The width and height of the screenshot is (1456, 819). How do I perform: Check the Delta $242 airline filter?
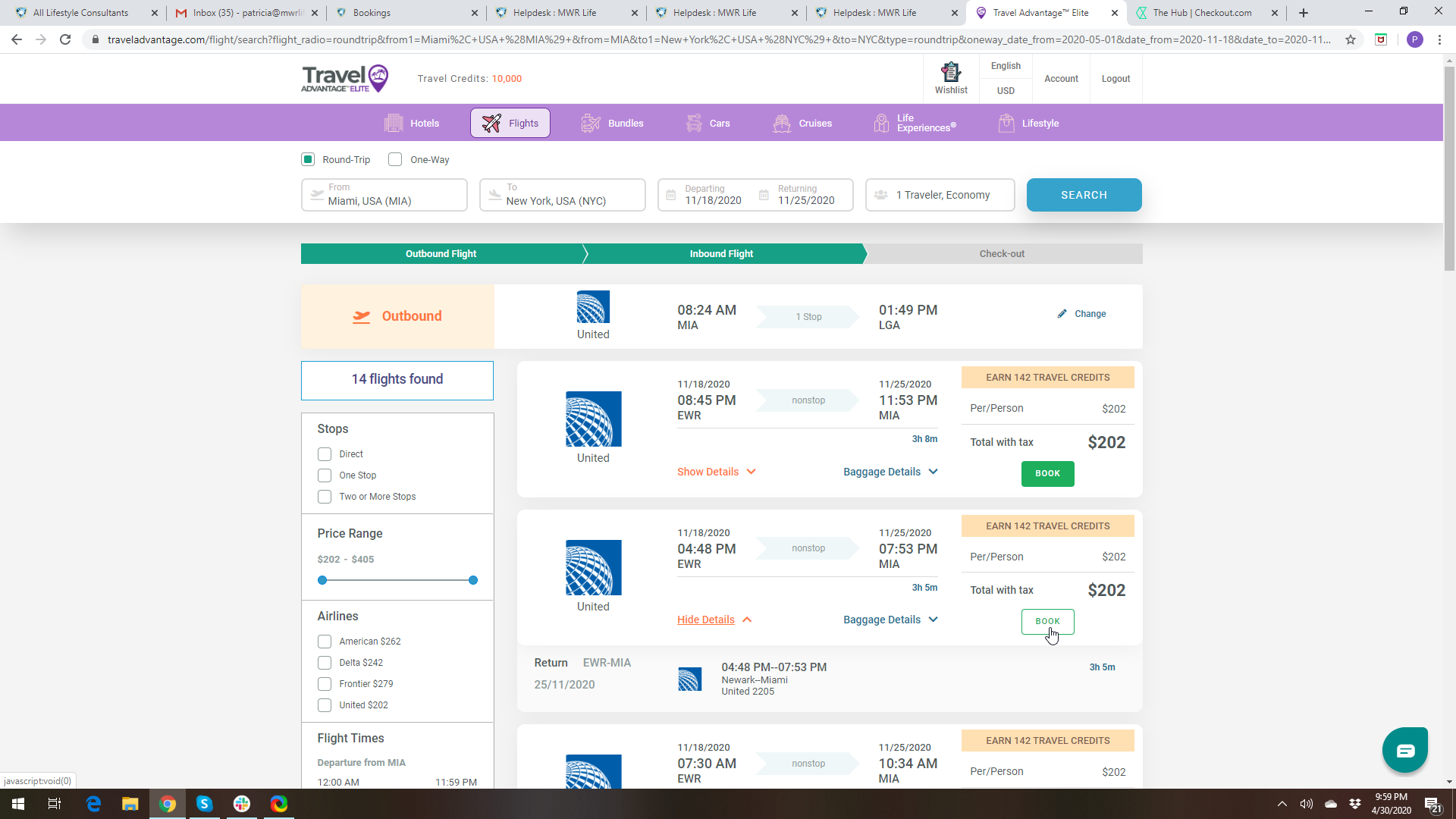pyautogui.click(x=325, y=663)
